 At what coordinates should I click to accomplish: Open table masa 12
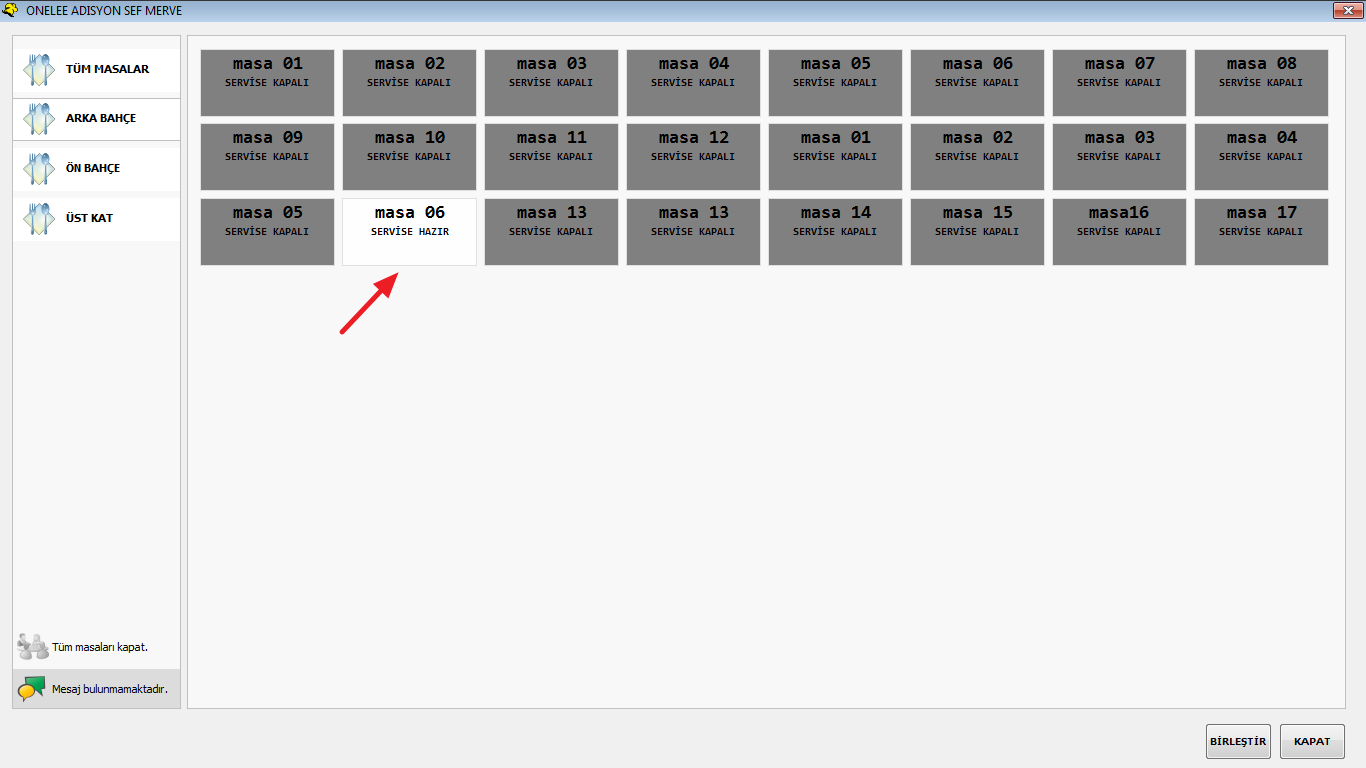[693, 157]
